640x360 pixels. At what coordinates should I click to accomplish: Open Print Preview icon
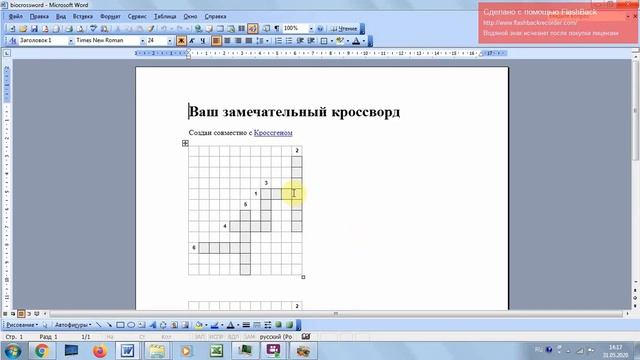pos(80,29)
